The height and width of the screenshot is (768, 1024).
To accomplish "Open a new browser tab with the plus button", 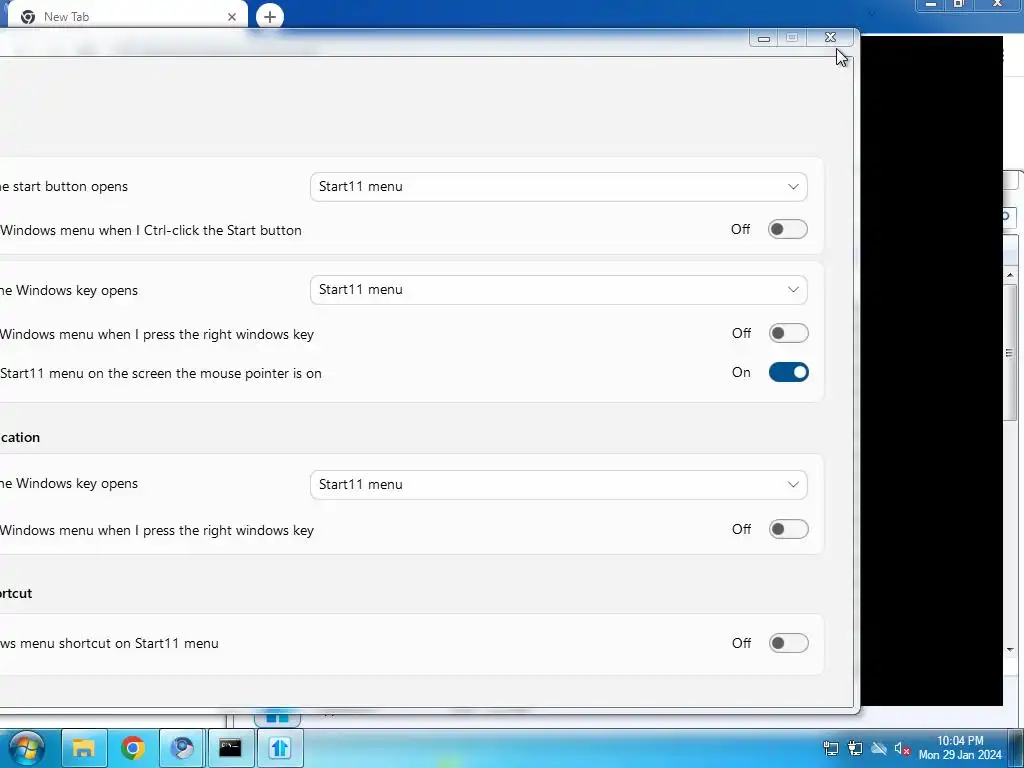I will click(x=270, y=17).
